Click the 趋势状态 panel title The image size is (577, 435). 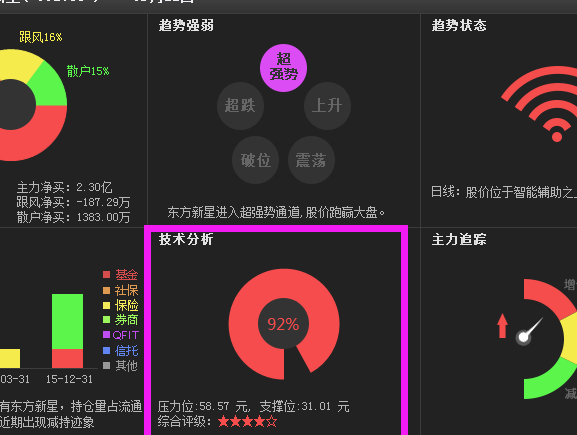(x=459, y=25)
